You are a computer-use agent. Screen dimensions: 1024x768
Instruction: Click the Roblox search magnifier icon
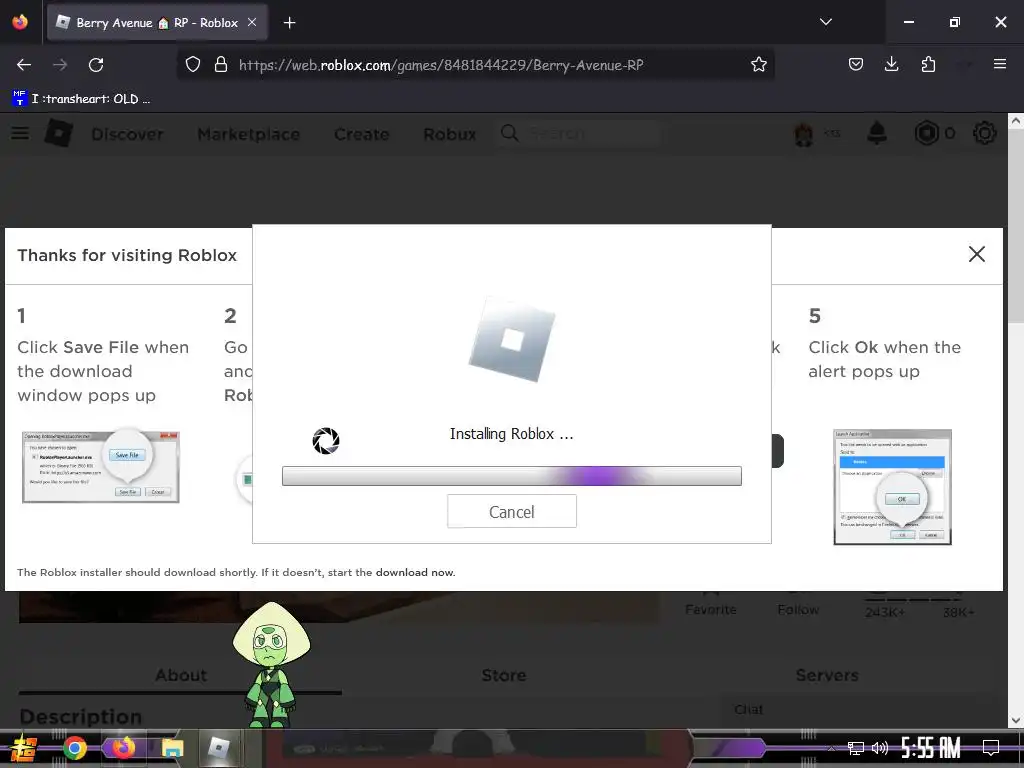tap(509, 133)
